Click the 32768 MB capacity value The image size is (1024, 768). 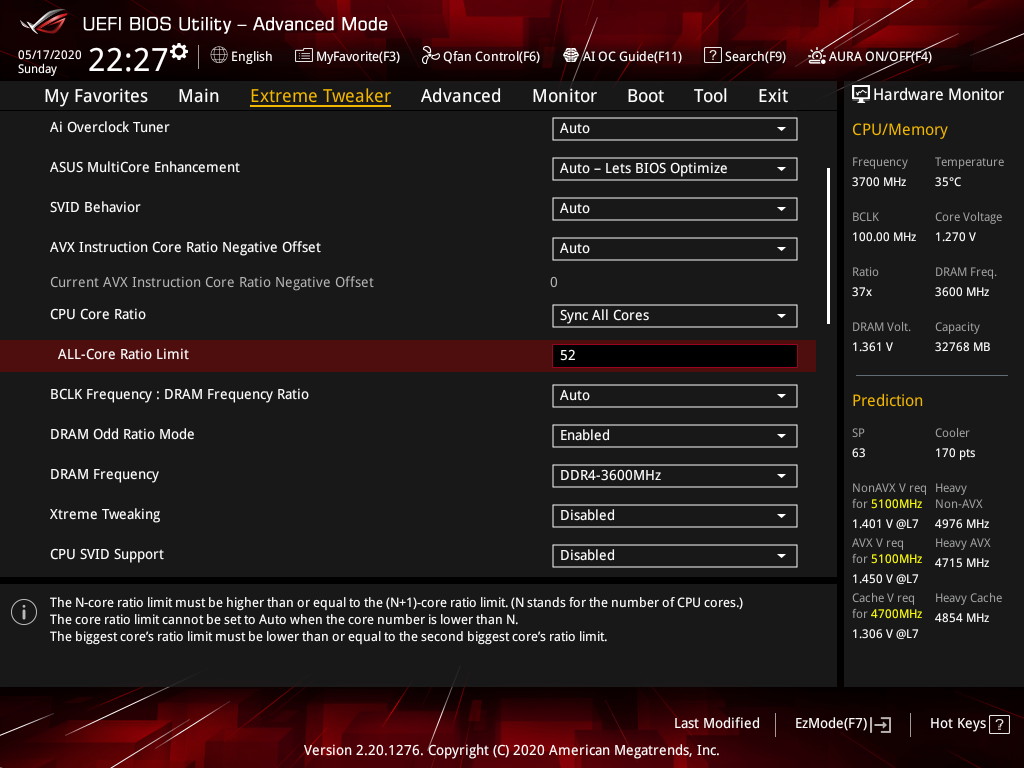pos(962,347)
